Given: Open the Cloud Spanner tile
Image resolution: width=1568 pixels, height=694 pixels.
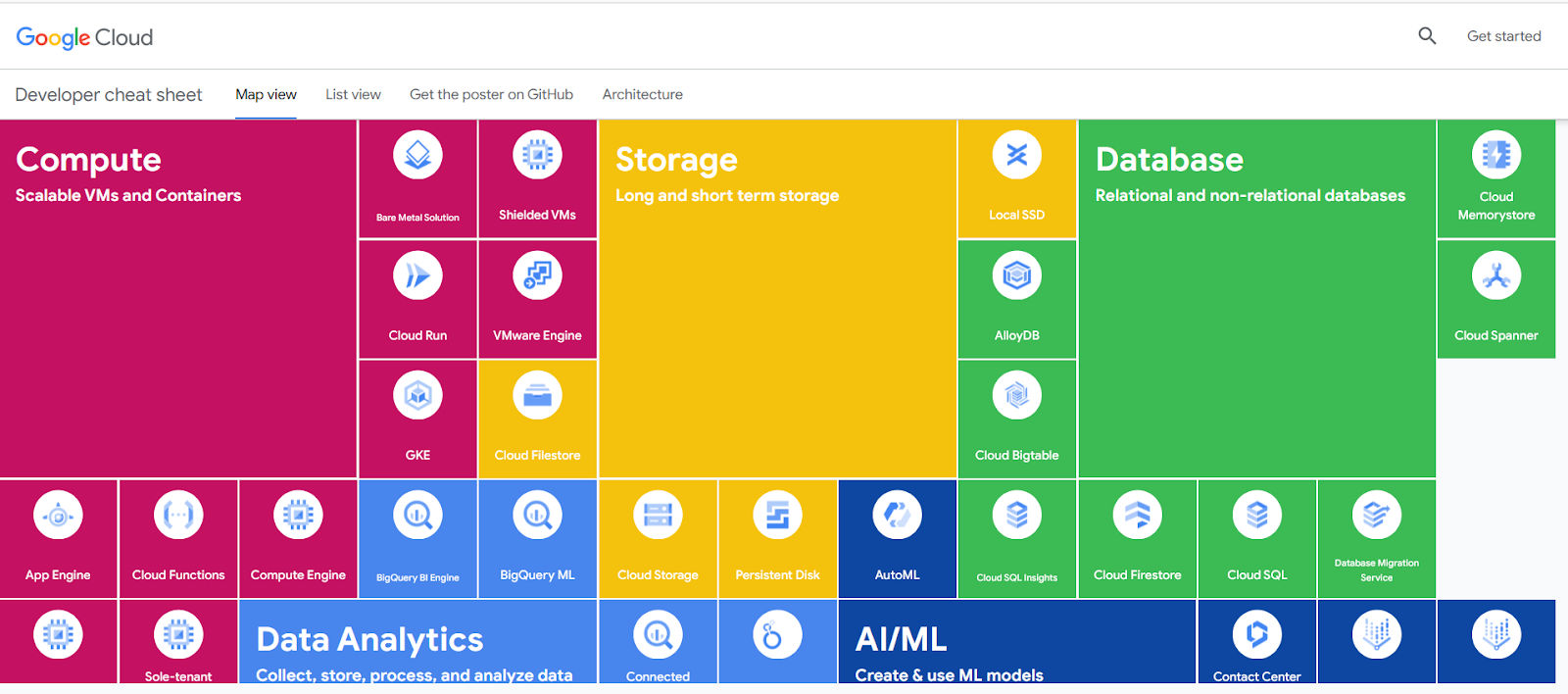Looking at the screenshot, I should pyautogui.click(x=1496, y=299).
